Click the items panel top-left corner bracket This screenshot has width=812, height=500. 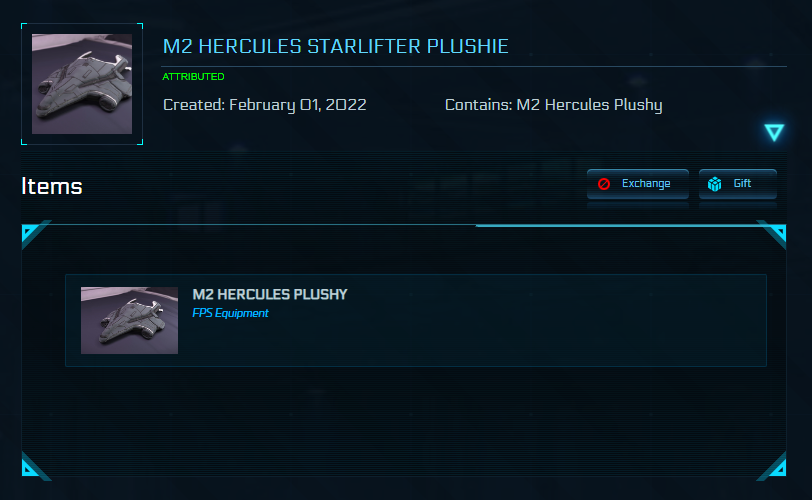(32, 235)
